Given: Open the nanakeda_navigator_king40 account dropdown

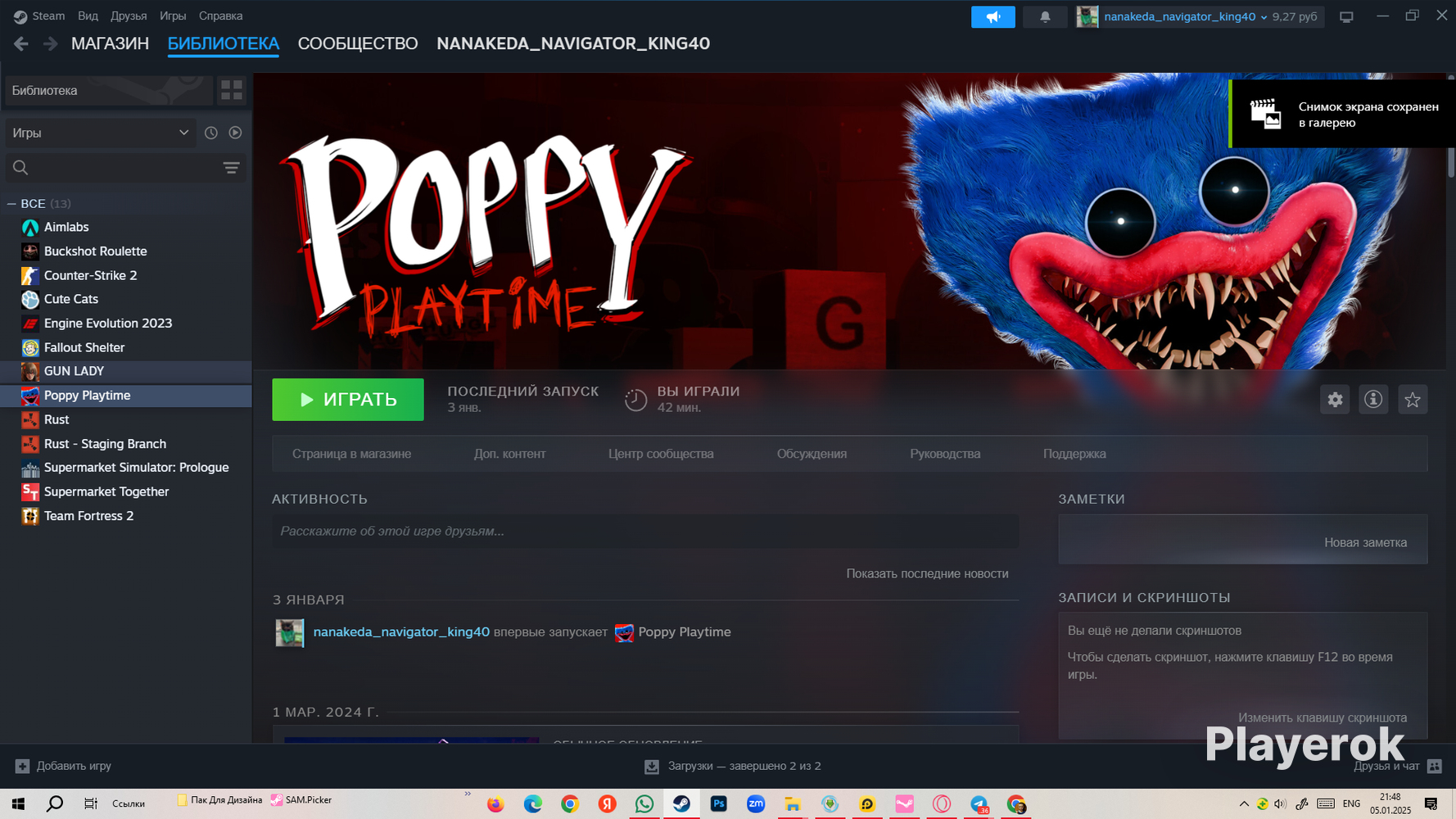Looking at the screenshot, I should click(1186, 16).
